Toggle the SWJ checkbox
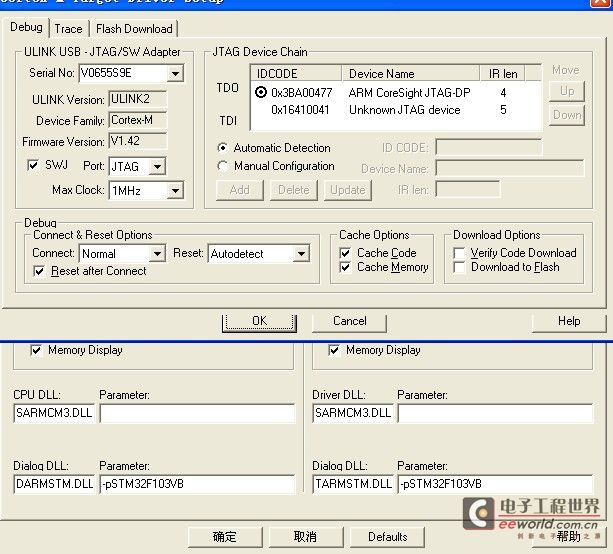This screenshot has height=554, width=613. coord(33,165)
